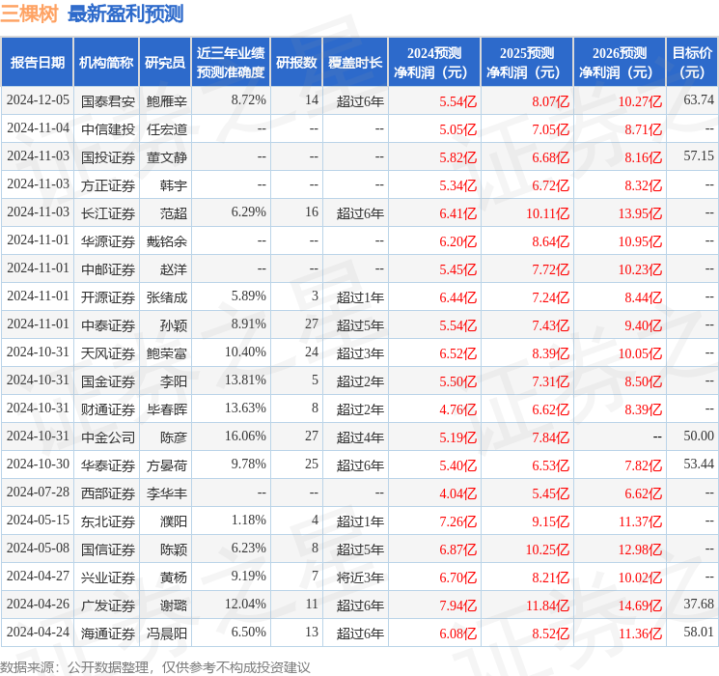Viewport: 719px width, 676px height.
Task: Click accuracy value 5.89%
Action: (x=249, y=296)
